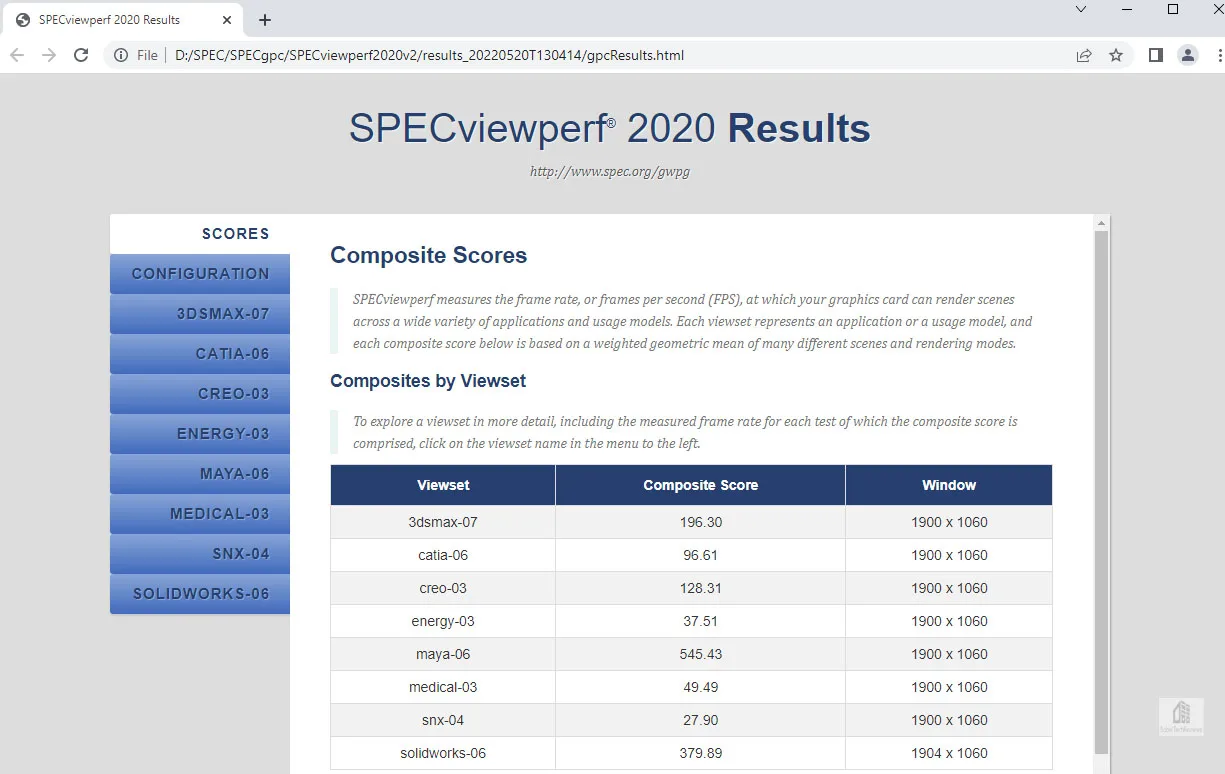Viewport: 1225px width, 774px height.
Task: Click the vertical scrollbar thumb
Action: (x=1102, y=492)
